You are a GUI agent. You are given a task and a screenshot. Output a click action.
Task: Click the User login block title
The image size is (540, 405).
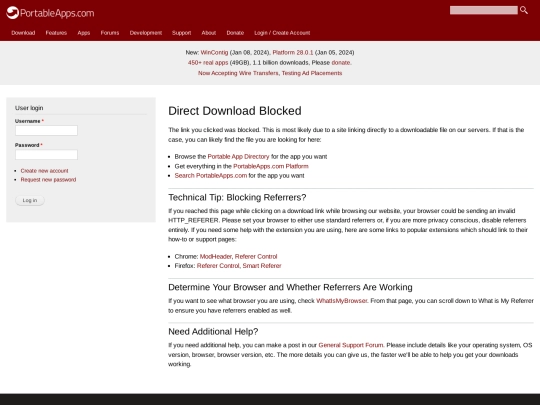tap(29, 108)
